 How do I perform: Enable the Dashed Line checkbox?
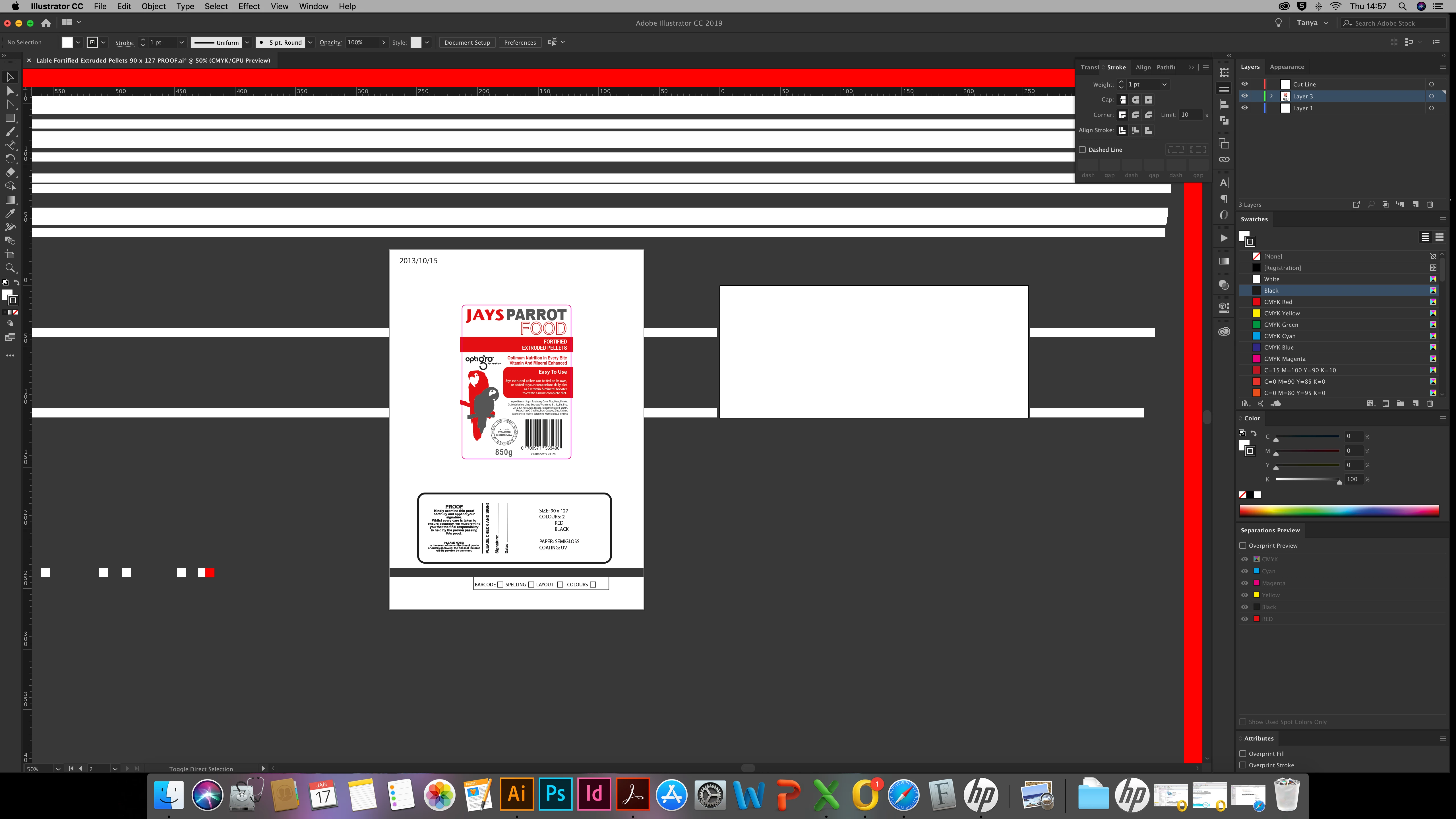(x=1082, y=150)
